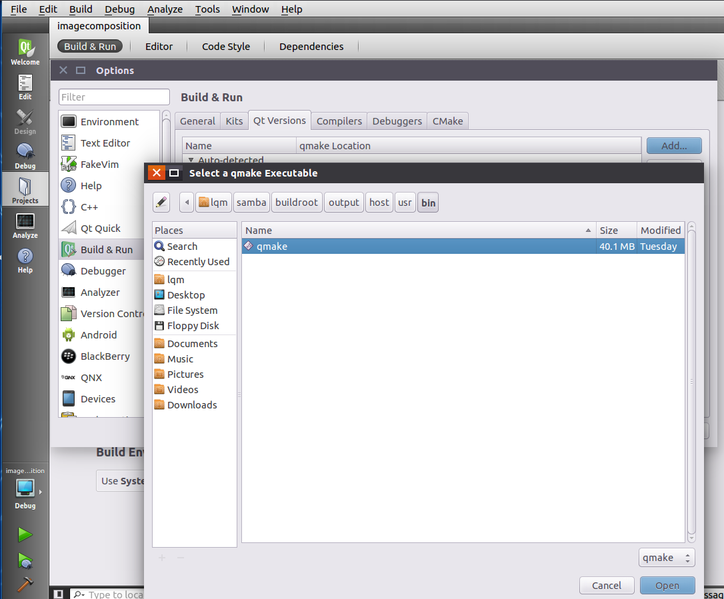
Task: Open the qmake file type filter dropdown
Action: [x=666, y=558]
